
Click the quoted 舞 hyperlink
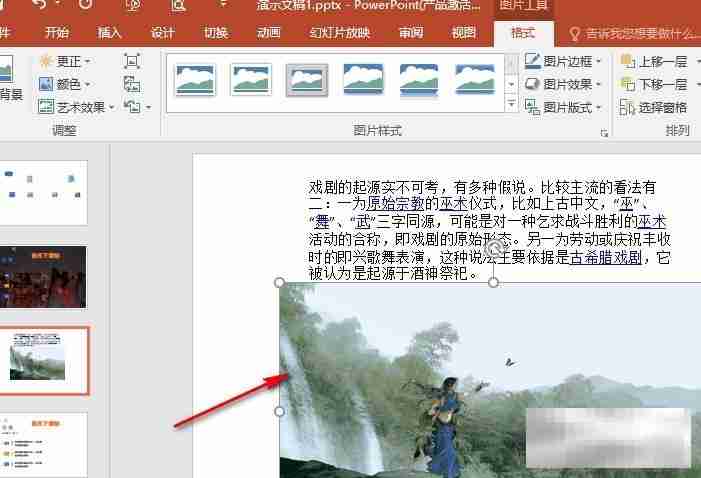coord(322,221)
